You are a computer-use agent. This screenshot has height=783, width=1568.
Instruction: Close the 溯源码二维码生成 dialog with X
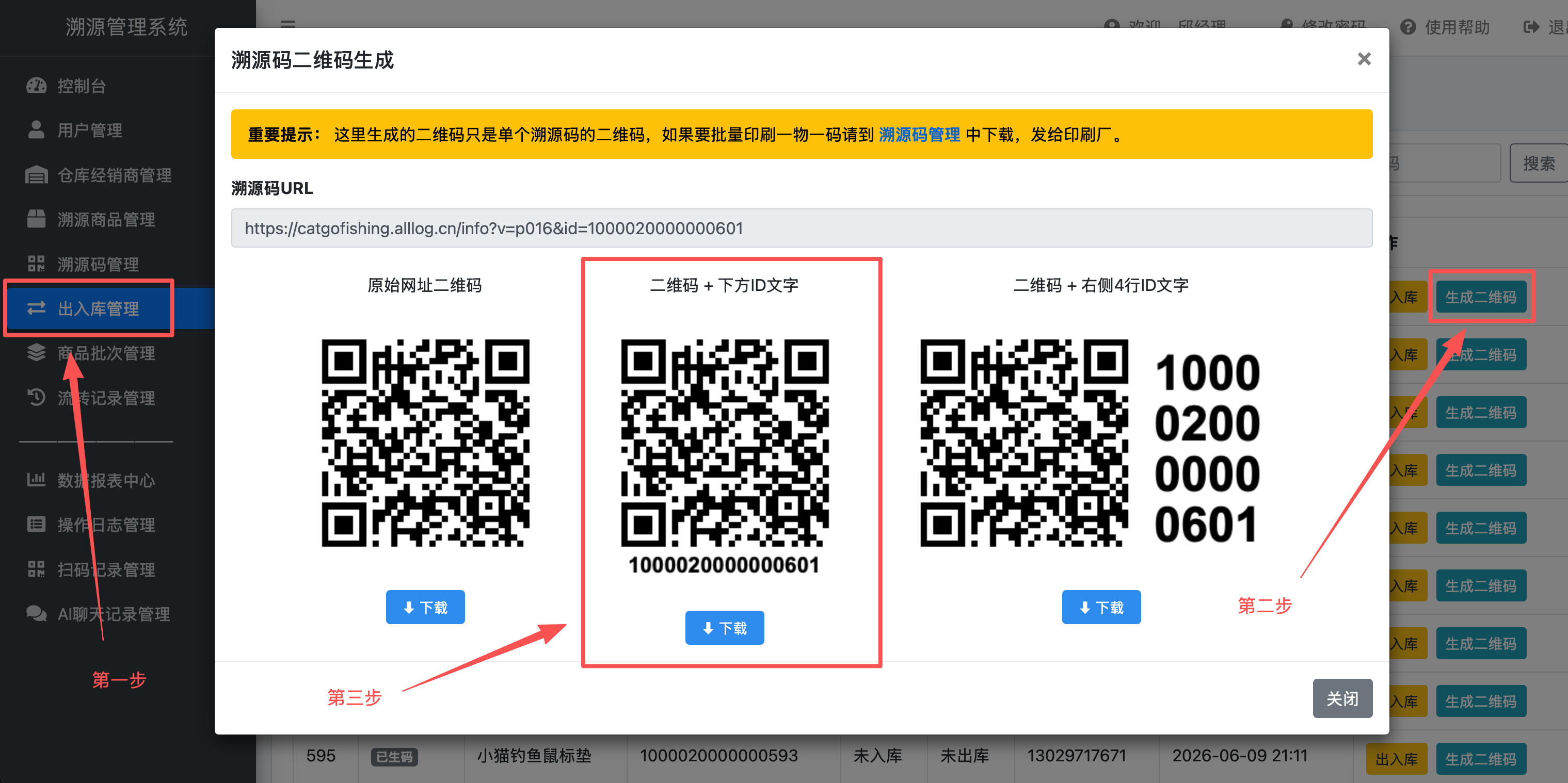(x=1364, y=59)
